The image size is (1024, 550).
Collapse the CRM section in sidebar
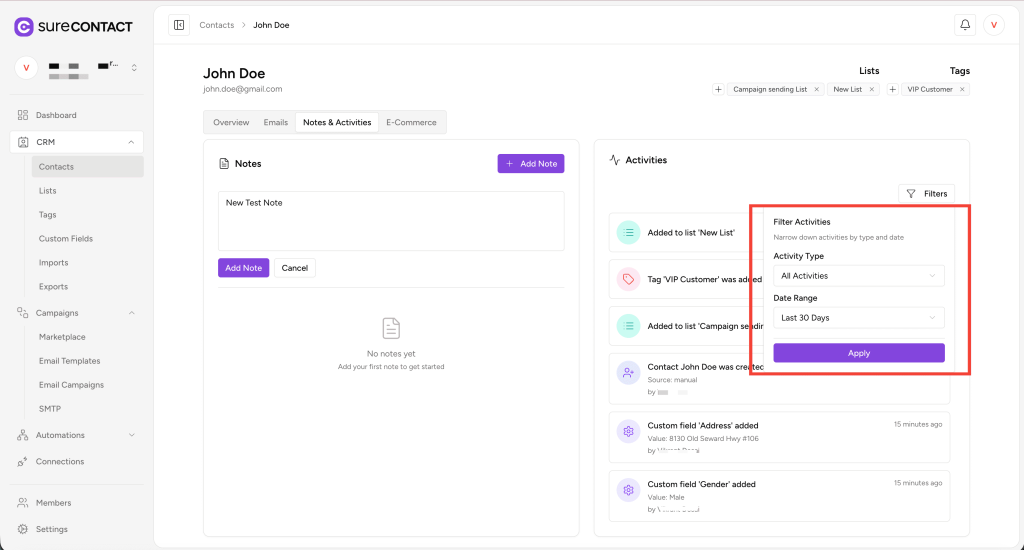[x=131, y=142]
